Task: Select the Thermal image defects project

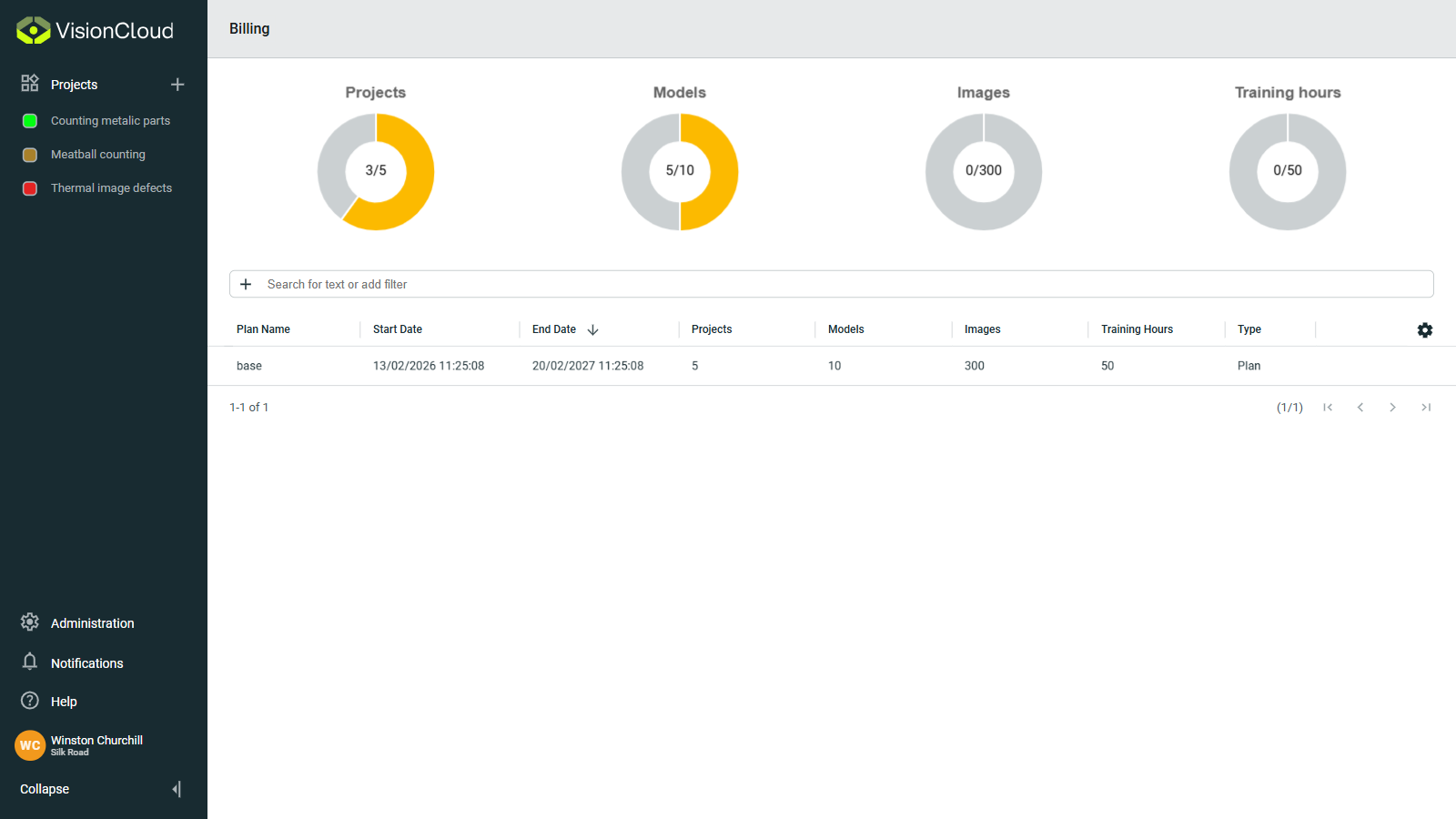Action: click(x=111, y=187)
